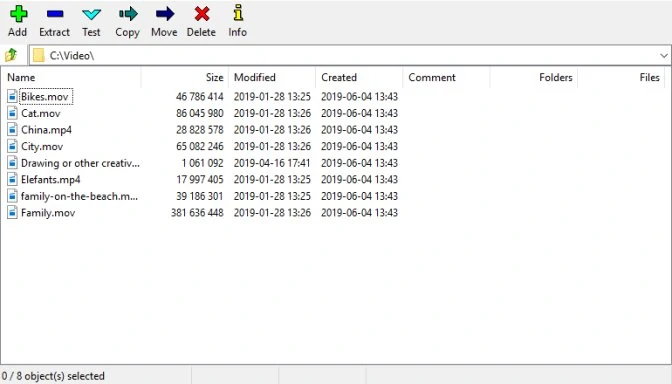
Task: Click the yellow Info icon
Action: [x=238, y=13]
